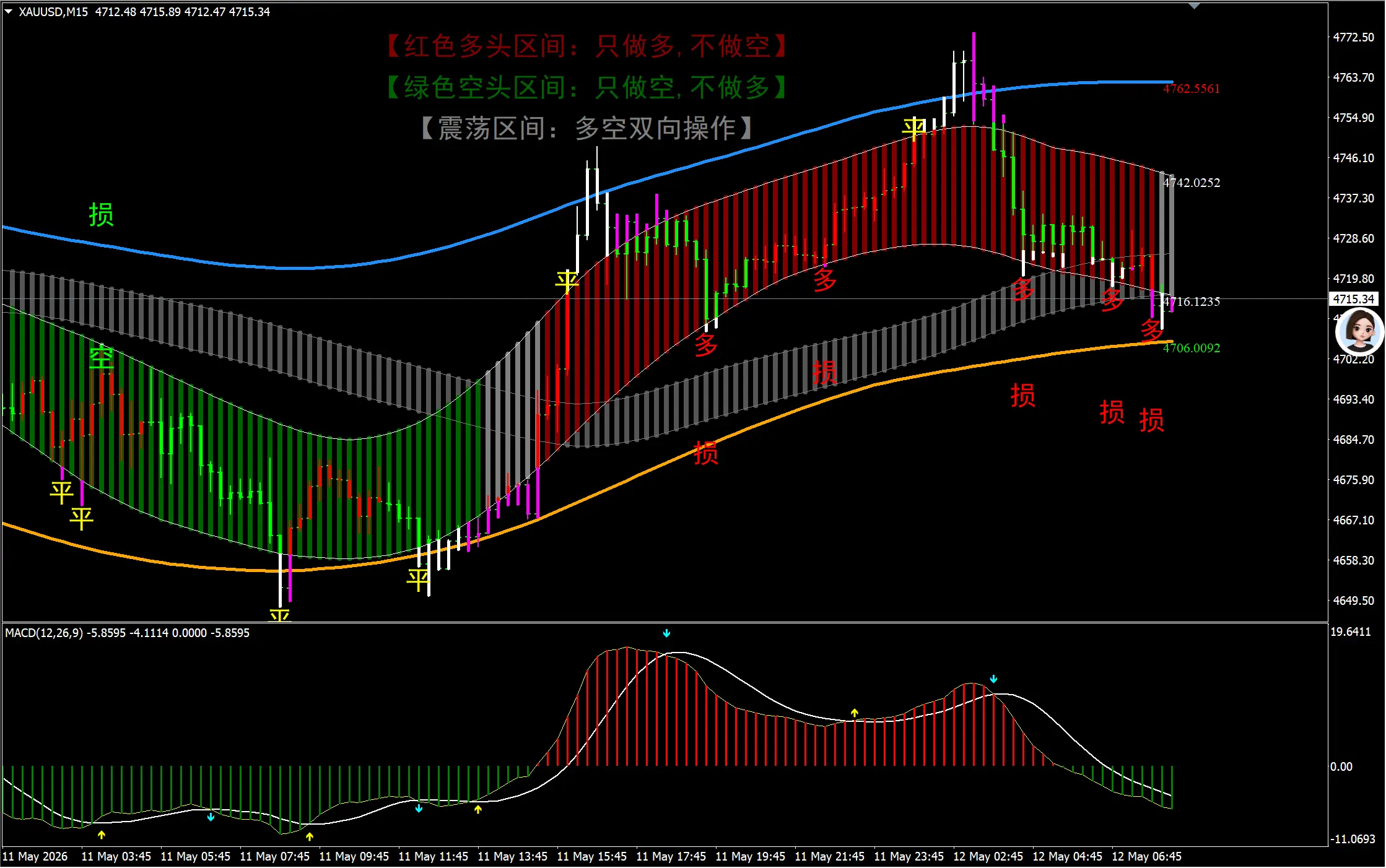Click the 4658.30 price scale label
The image size is (1386, 868).
pos(1354,560)
